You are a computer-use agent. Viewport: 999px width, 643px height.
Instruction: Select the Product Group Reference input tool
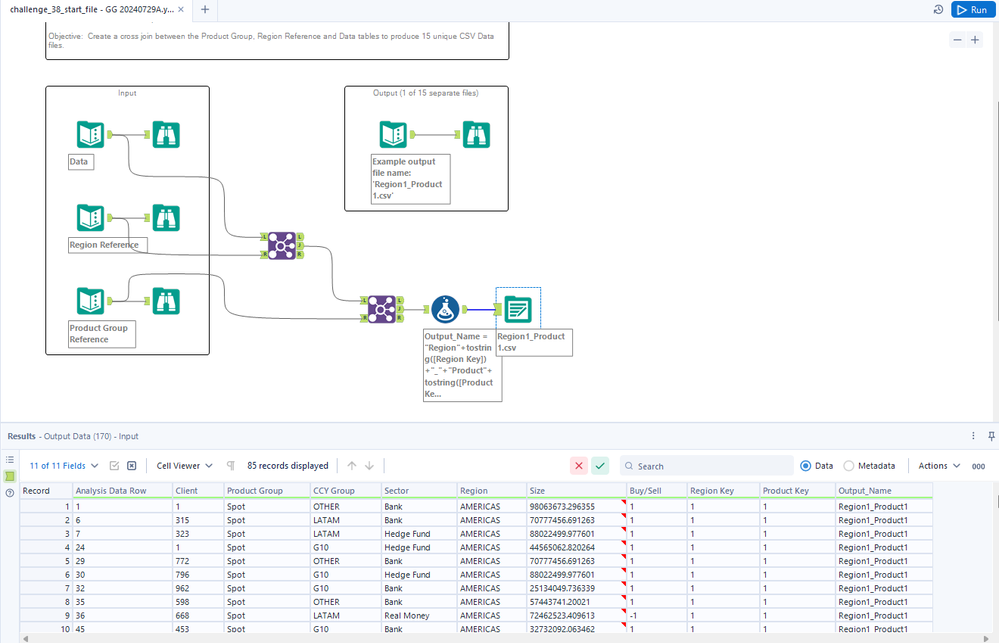tap(91, 300)
